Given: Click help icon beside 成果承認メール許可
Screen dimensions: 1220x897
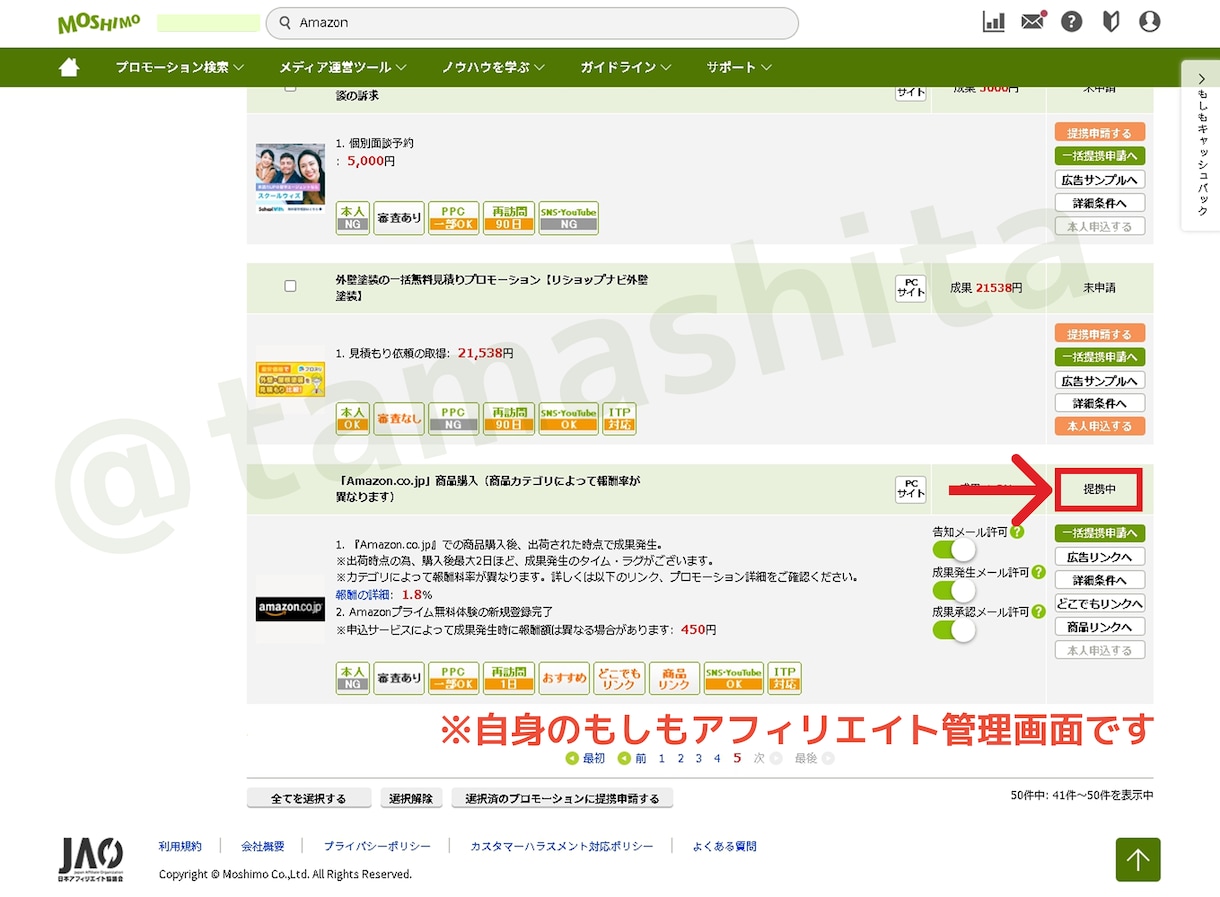Looking at the screenshot, I should pos(1038,611).
